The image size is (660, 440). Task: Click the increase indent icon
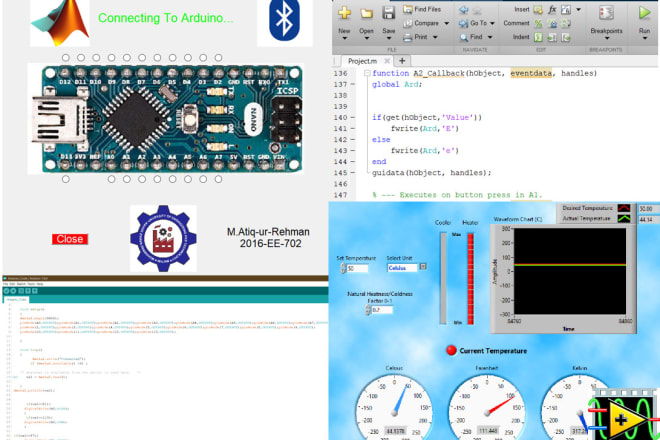552,37
